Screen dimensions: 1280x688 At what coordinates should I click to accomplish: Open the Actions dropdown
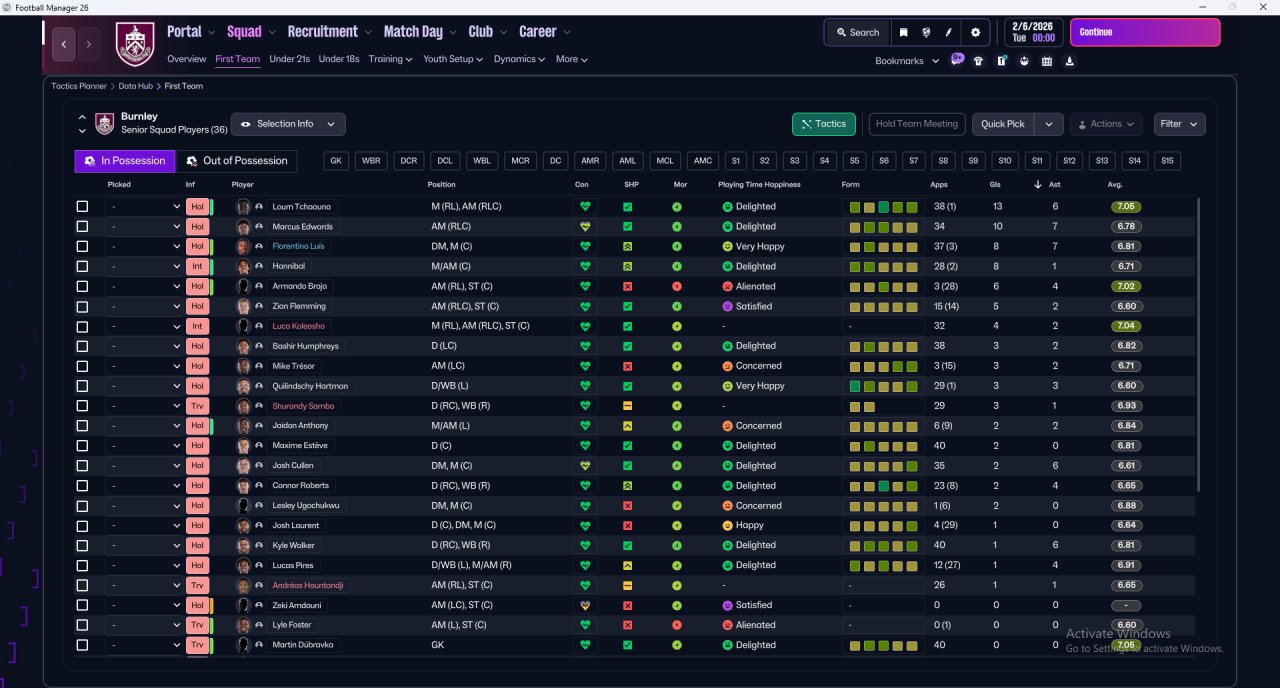[1106, 124]
